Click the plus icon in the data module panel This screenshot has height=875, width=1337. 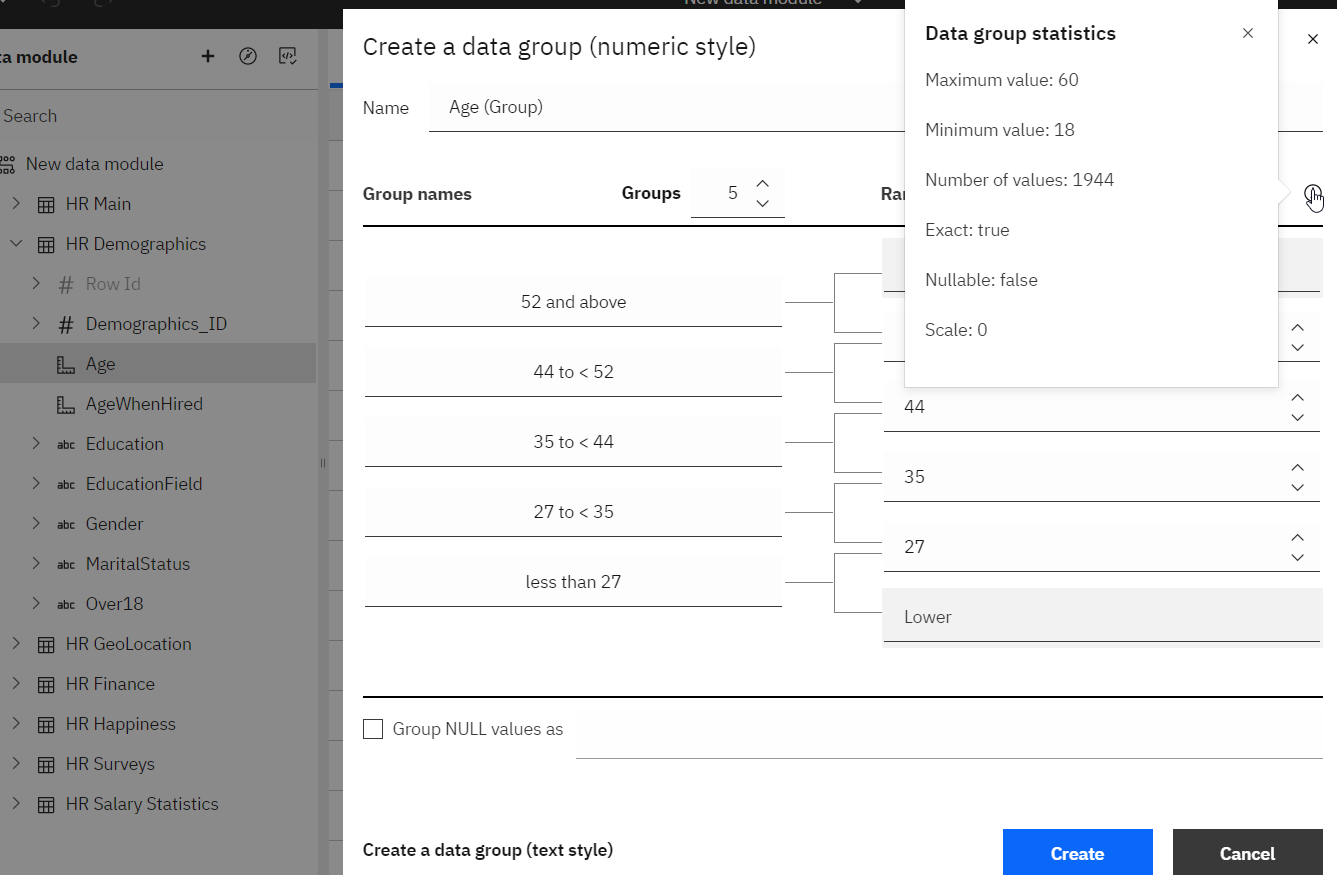208,57
